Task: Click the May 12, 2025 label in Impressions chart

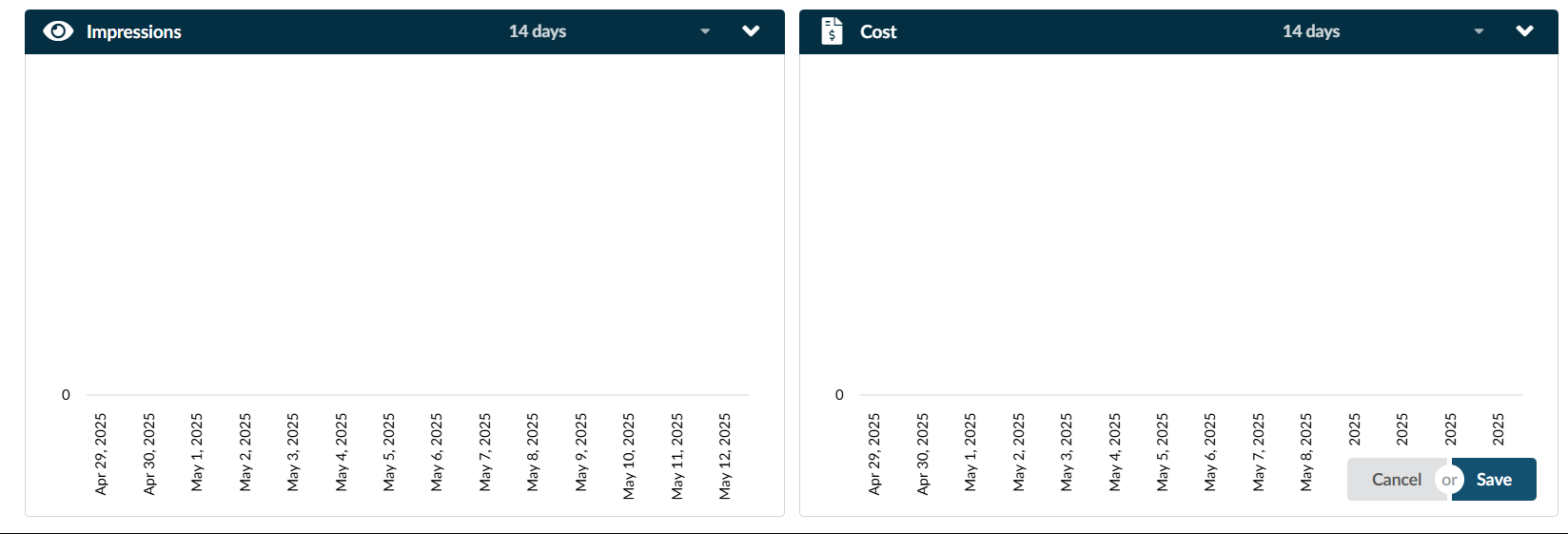Action: coord(724,456)
